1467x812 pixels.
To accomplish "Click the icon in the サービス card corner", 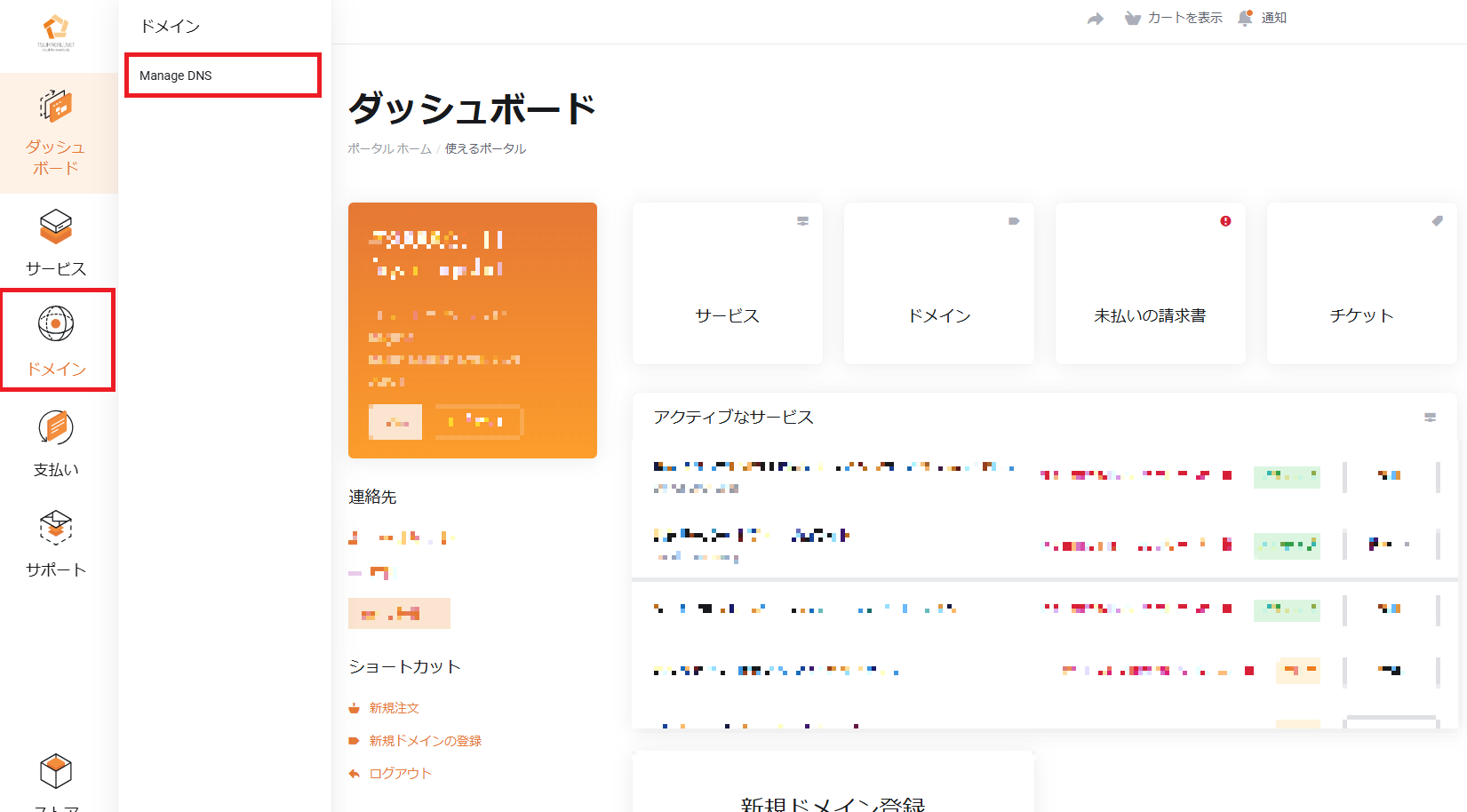I will point(802,221).
